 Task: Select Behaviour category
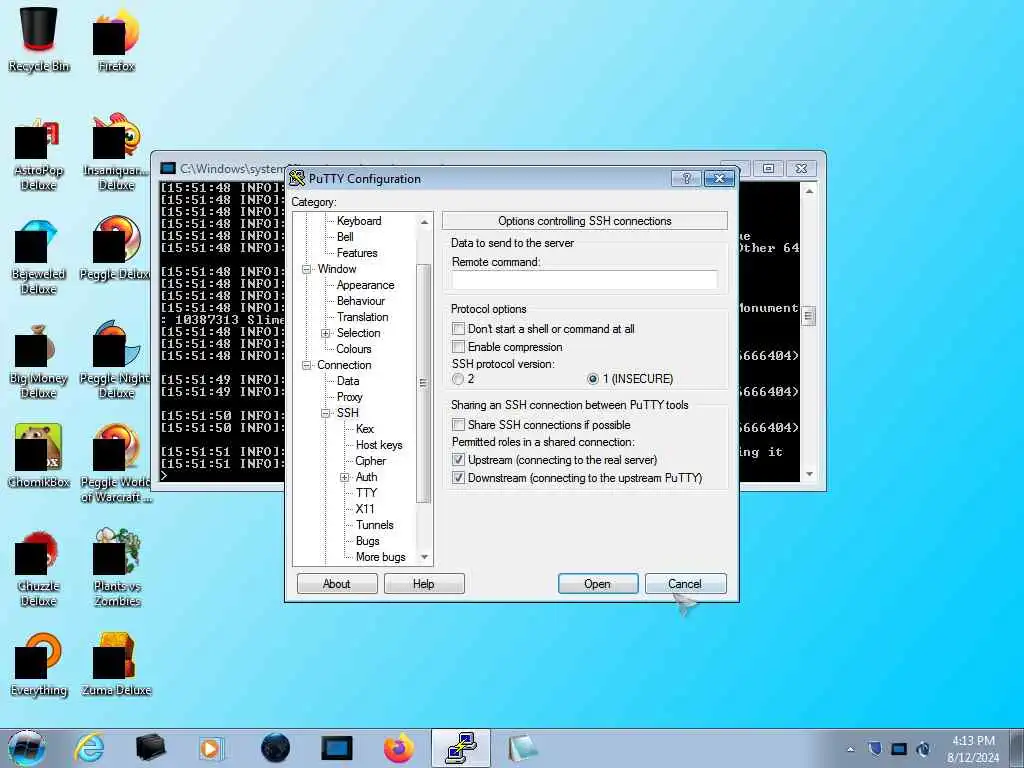click(x=360, y=301)
